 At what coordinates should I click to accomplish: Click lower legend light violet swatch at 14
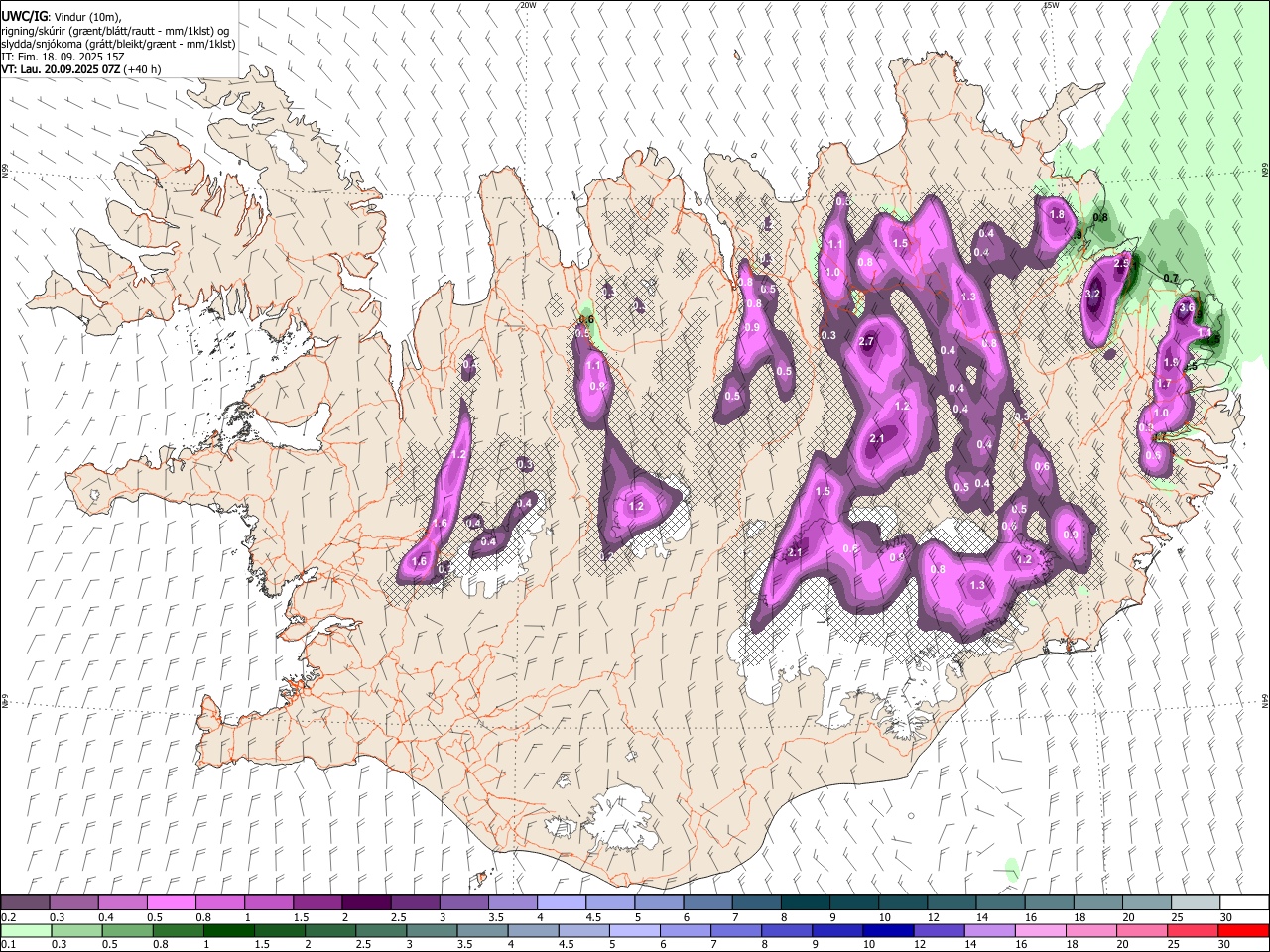point(989,930)
